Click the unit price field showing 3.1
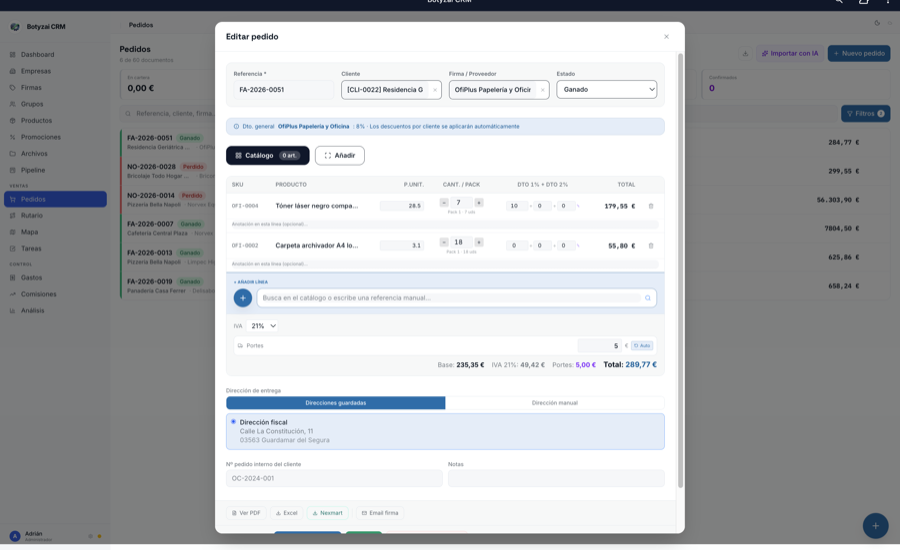 [x=402, y=246]
